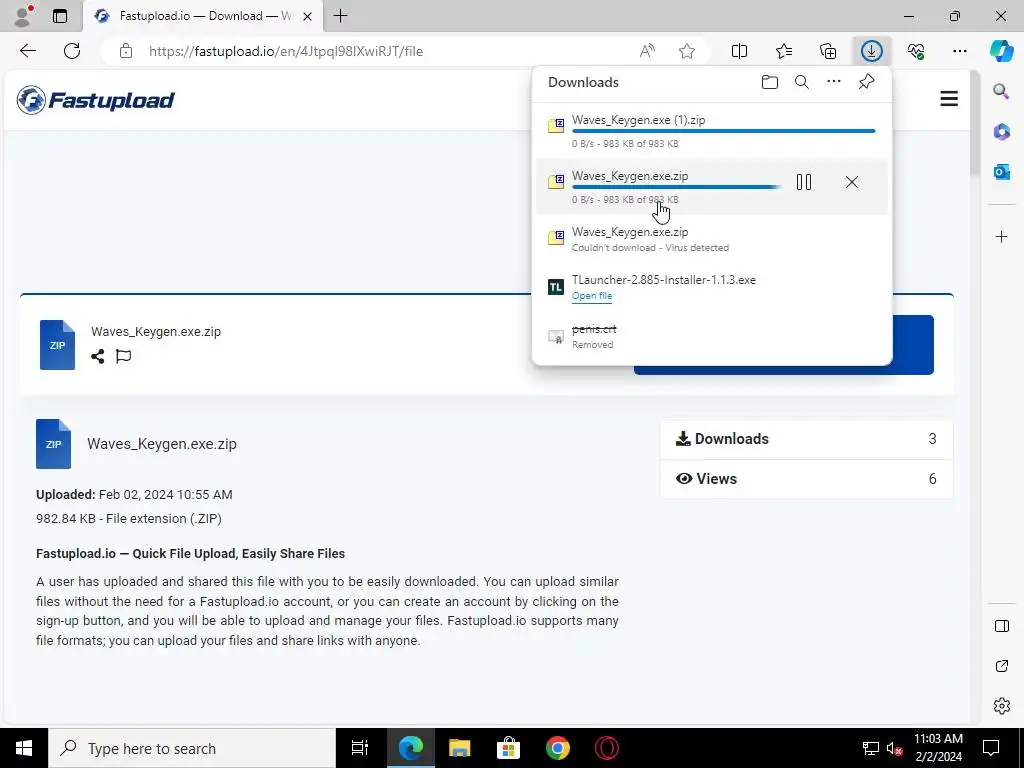The width and height of the screenshot is (1024, 768).
Task: Open Microsoft Store from taskbar
Action: coord(508,748)
